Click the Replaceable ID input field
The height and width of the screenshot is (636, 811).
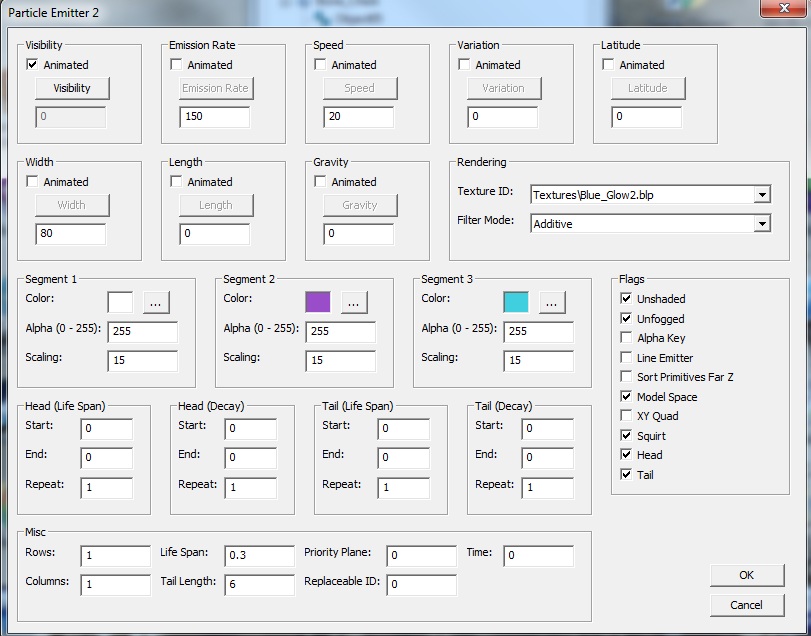[x=422, y=585]
